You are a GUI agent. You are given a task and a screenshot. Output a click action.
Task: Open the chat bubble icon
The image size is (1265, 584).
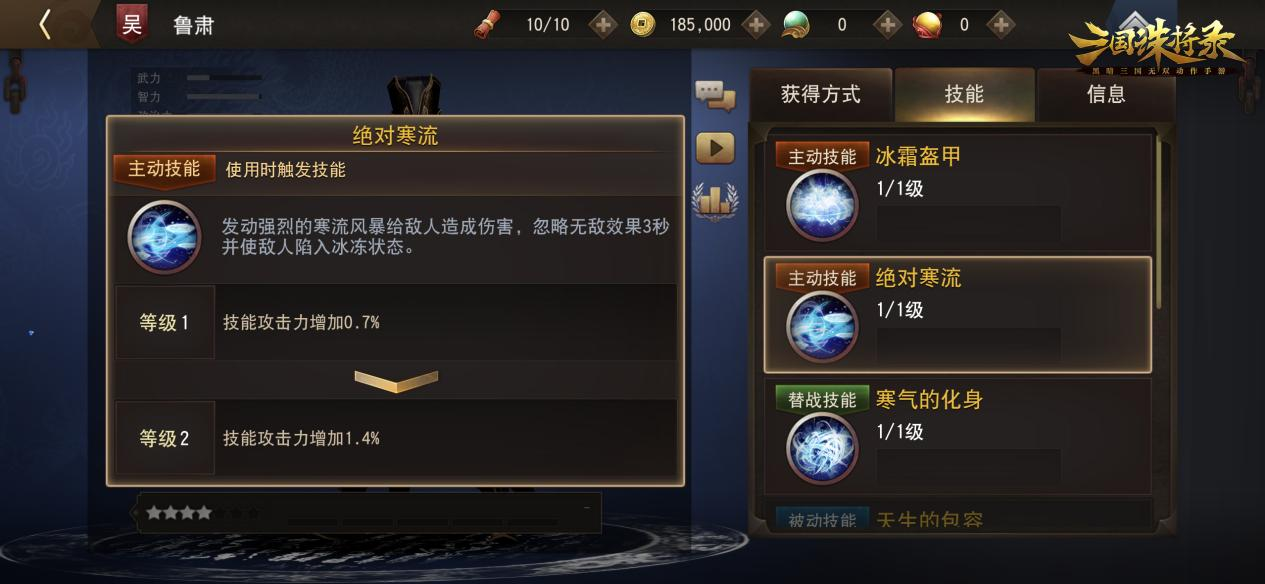pyautogui.click(x=715, y=95)
